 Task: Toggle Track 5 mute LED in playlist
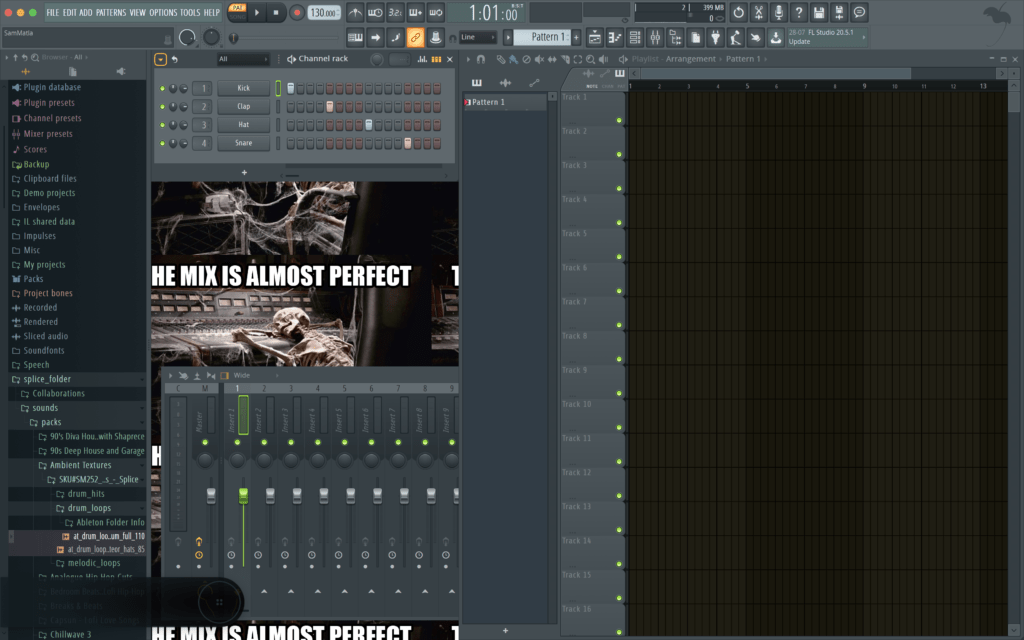click(x=619, y=257)
